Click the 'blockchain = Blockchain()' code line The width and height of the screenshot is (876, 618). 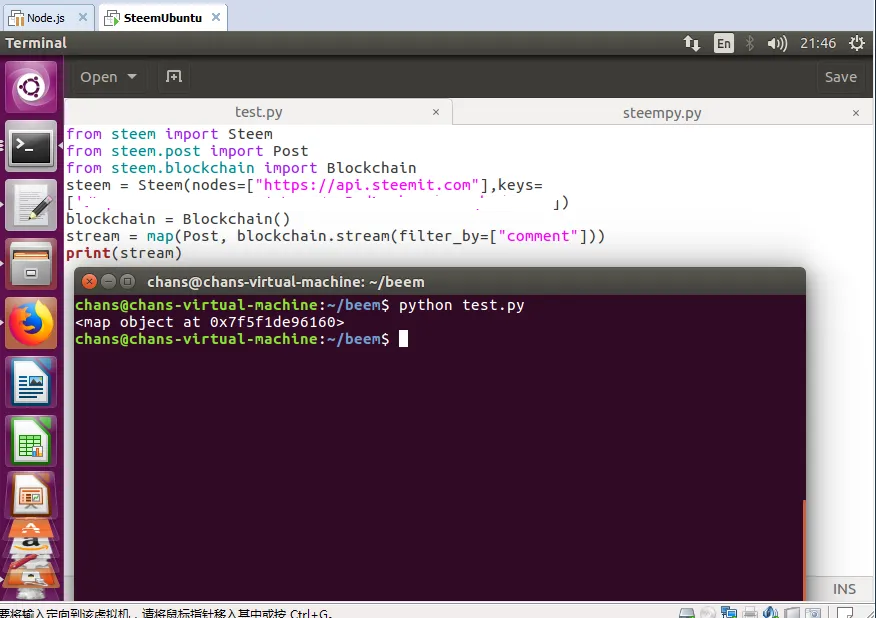click(178, 219)
